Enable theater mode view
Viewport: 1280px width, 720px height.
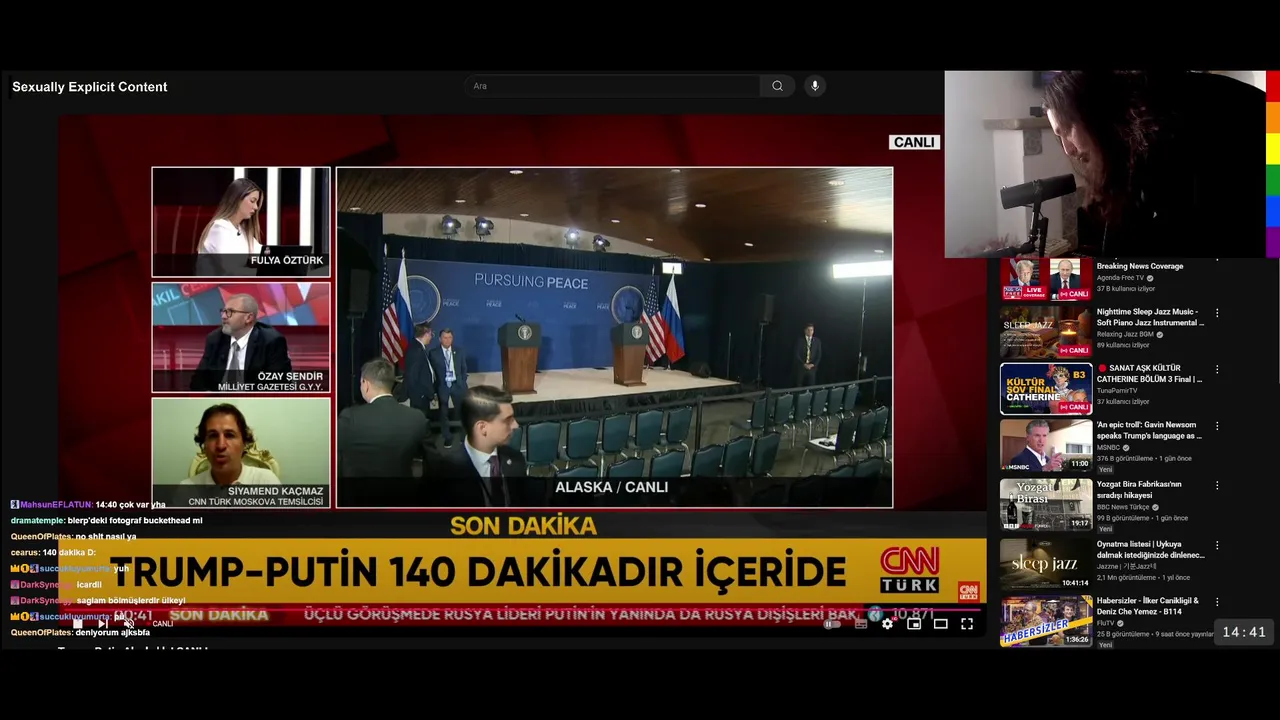coord(940,624)
